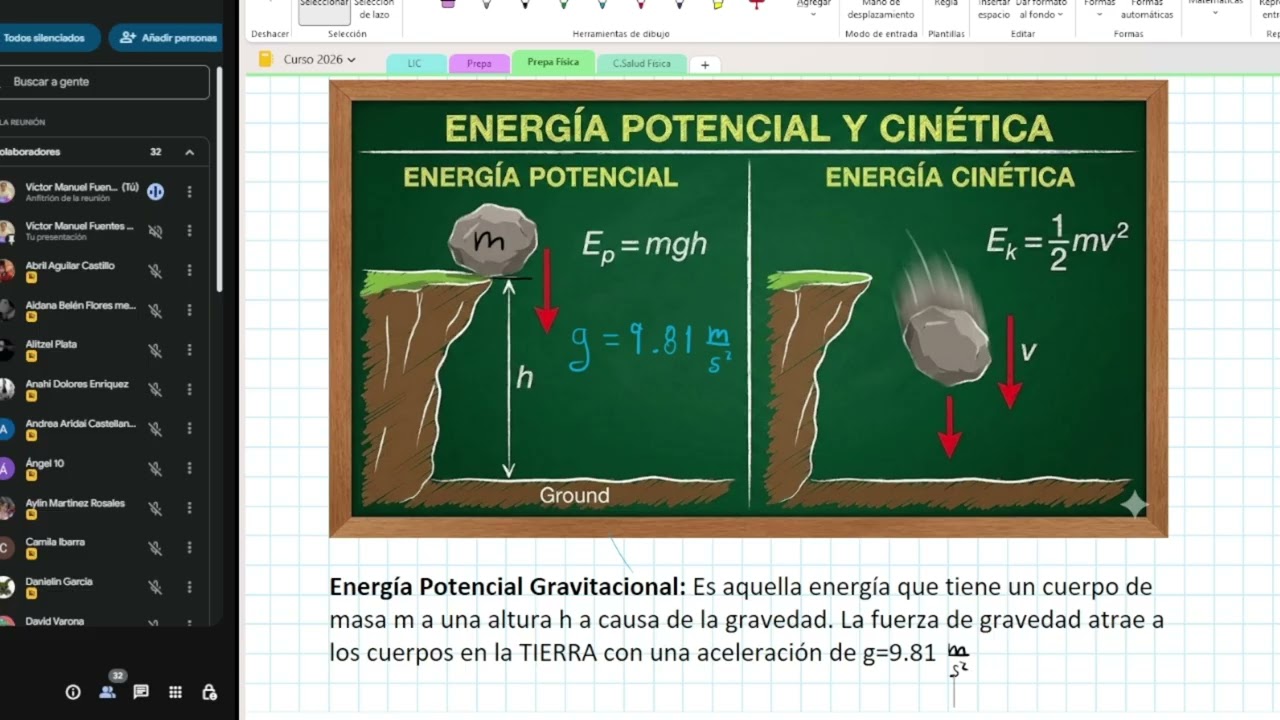Open more options for Anahi Dolores Enriquez
The image size is (1280, 720).
point(189,390)
